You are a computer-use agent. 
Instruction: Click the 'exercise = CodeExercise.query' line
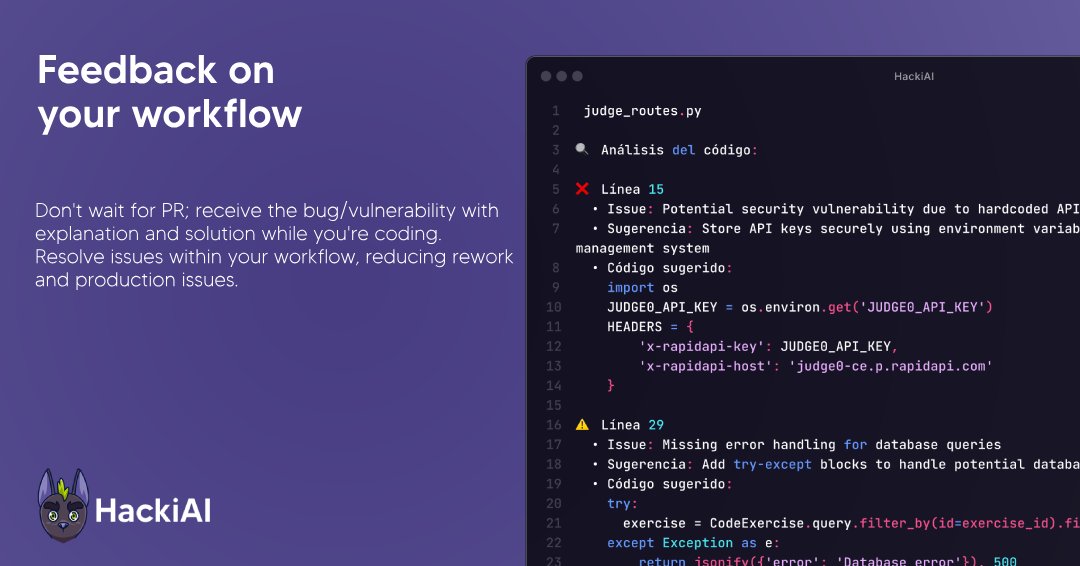[x=851, y=523]
